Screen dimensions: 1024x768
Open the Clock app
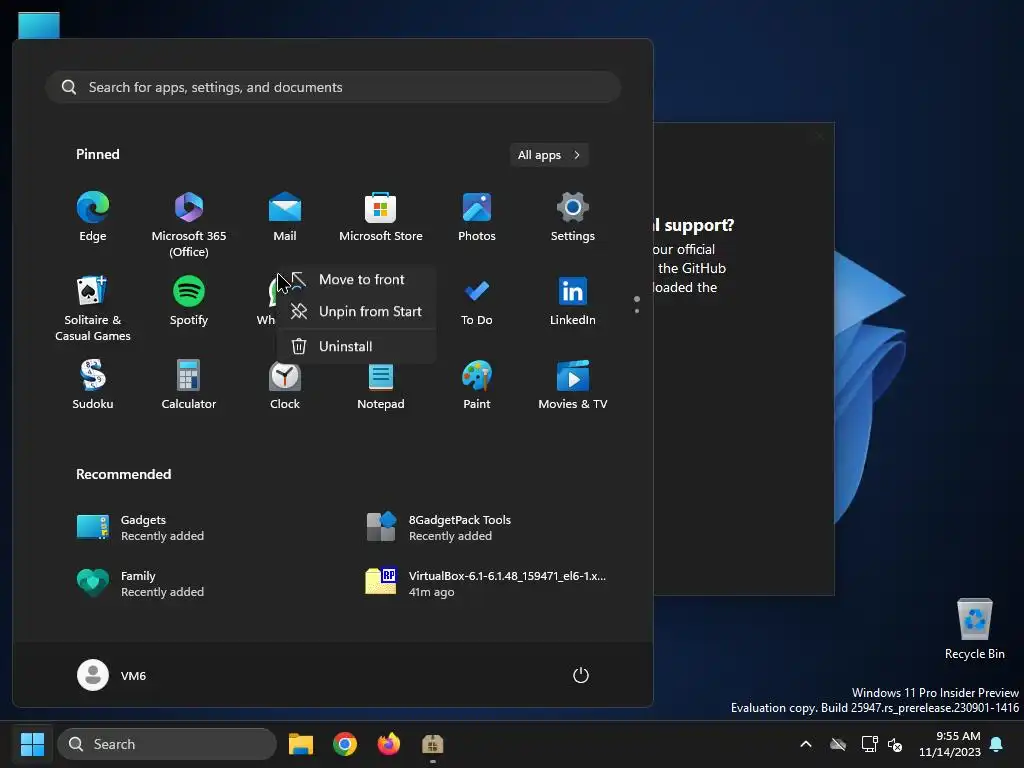pyautogui.click(x=285, y=385)
